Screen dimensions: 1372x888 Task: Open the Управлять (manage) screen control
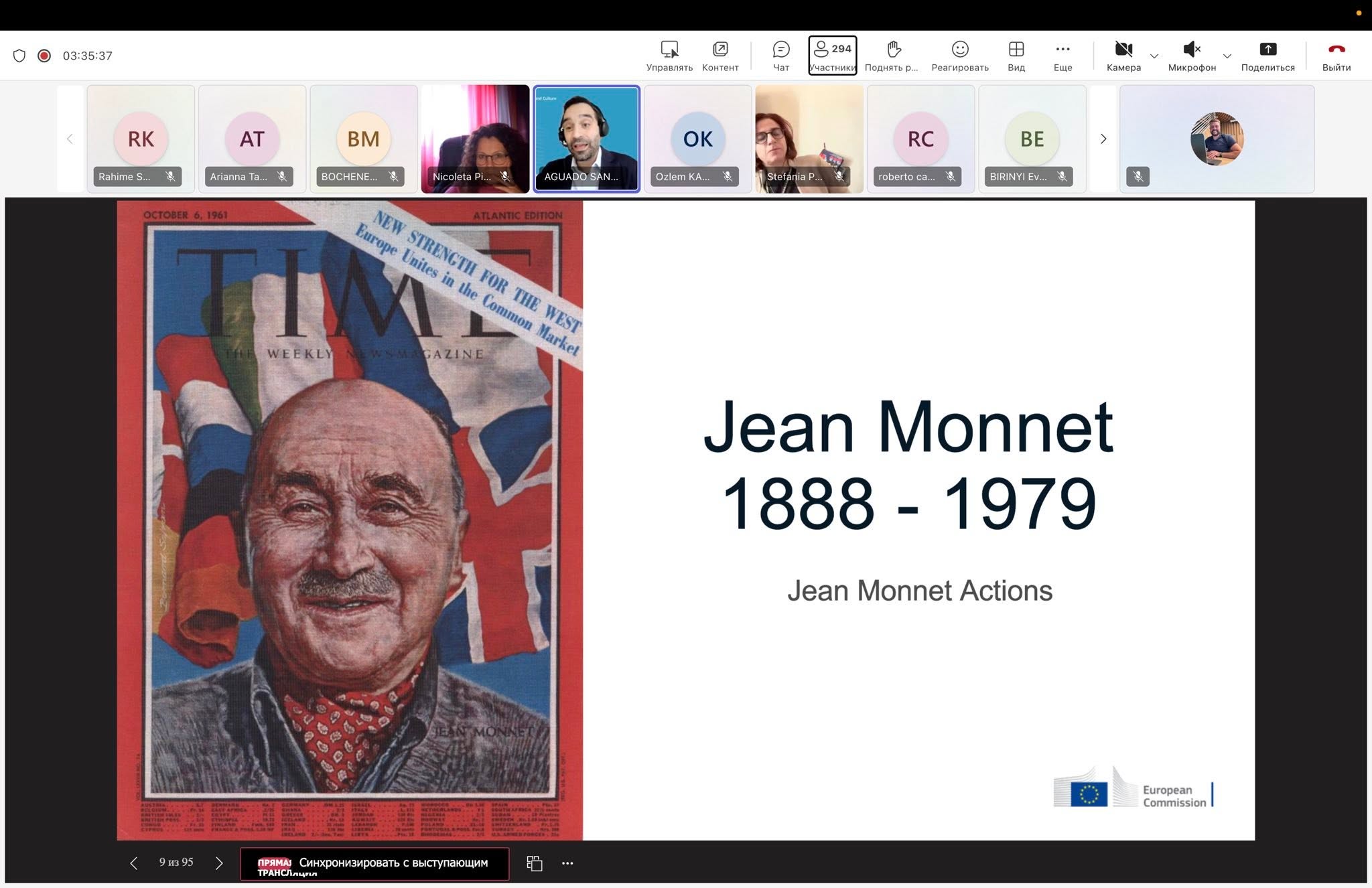tap(669, 56)
